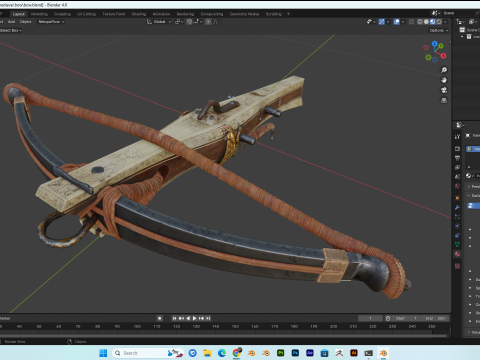This screenshot has height=360, width=480.
Task: Jump to the timeline start
Action: (x=174, y=318)
